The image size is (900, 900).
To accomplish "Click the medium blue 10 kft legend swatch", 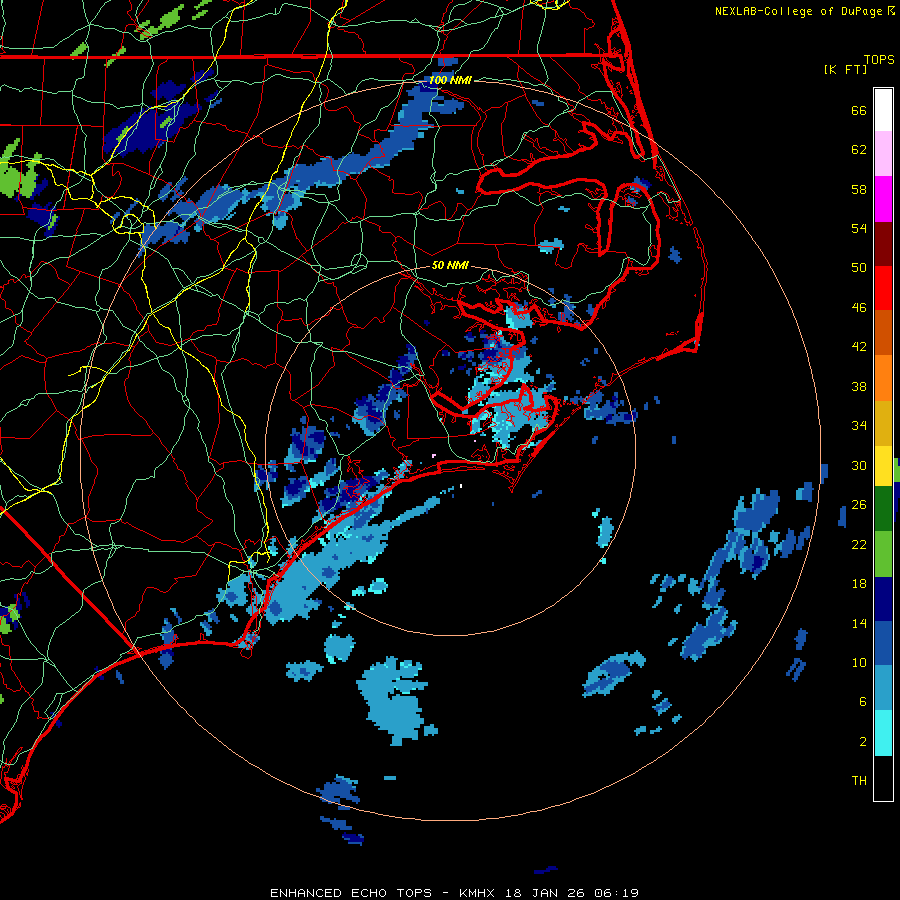I will 883,644.
